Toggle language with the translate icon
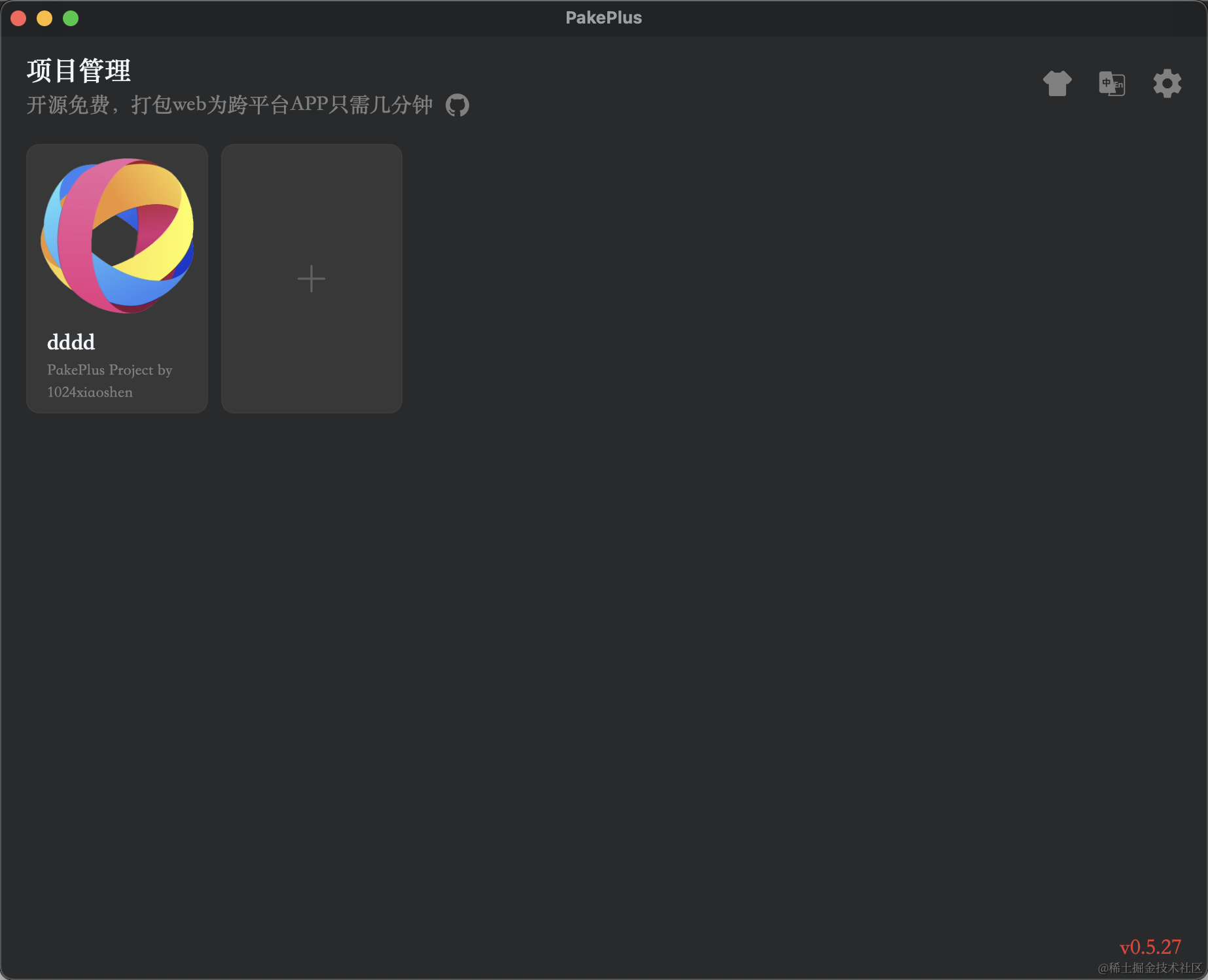 pos(1112,84)
